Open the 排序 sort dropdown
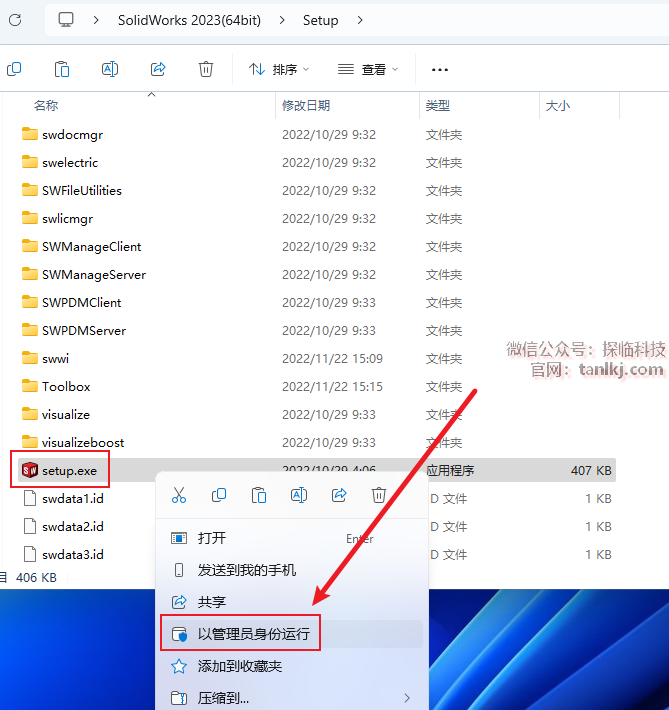The image size is (669, 710). [279, 69]
